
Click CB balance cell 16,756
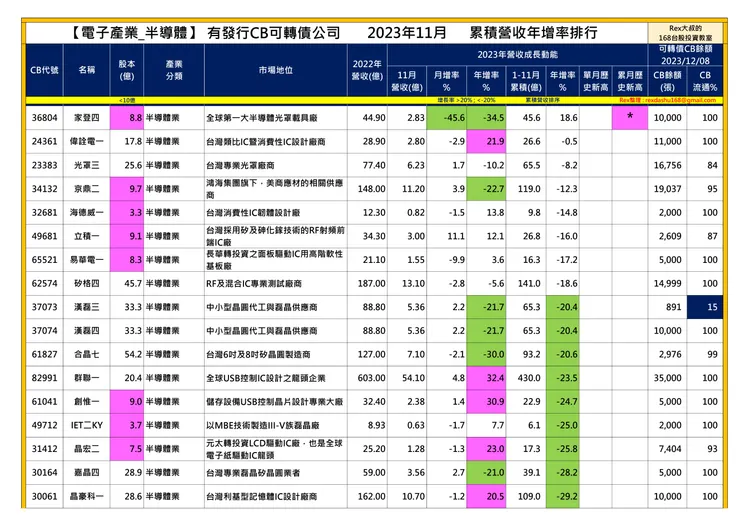667,165
